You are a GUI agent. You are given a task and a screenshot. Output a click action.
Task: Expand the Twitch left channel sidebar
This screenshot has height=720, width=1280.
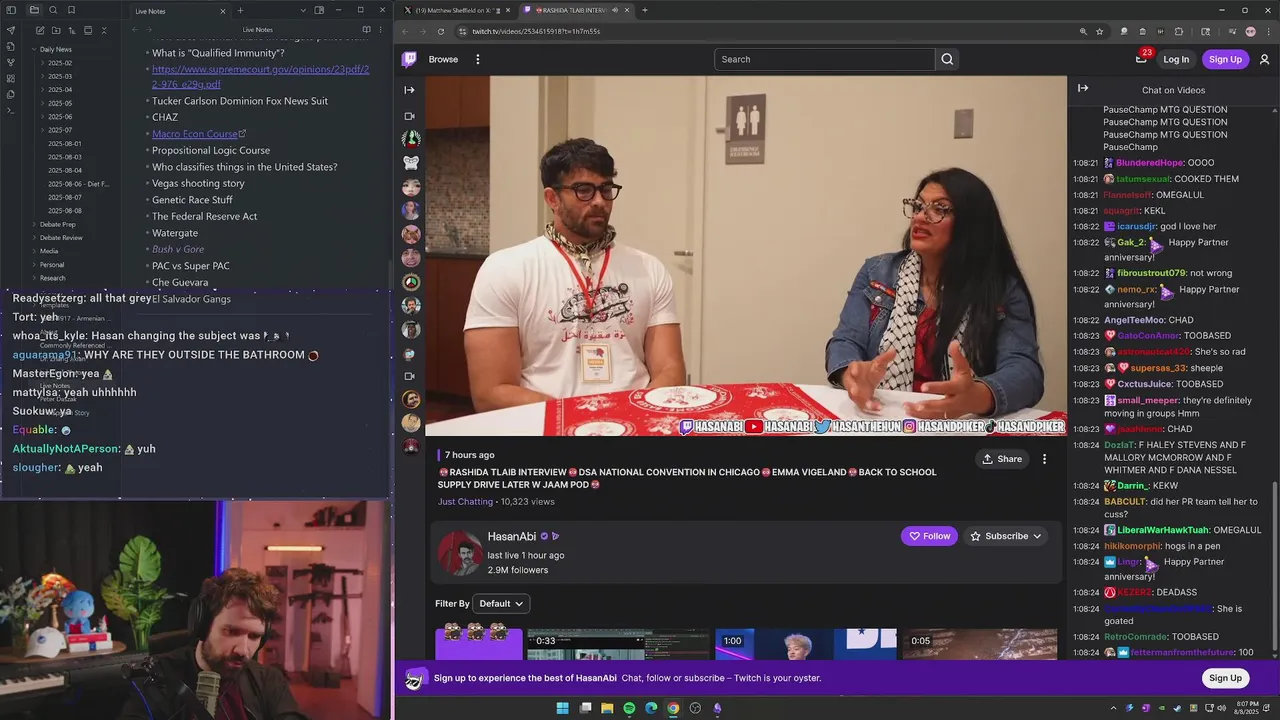[409, 90]
